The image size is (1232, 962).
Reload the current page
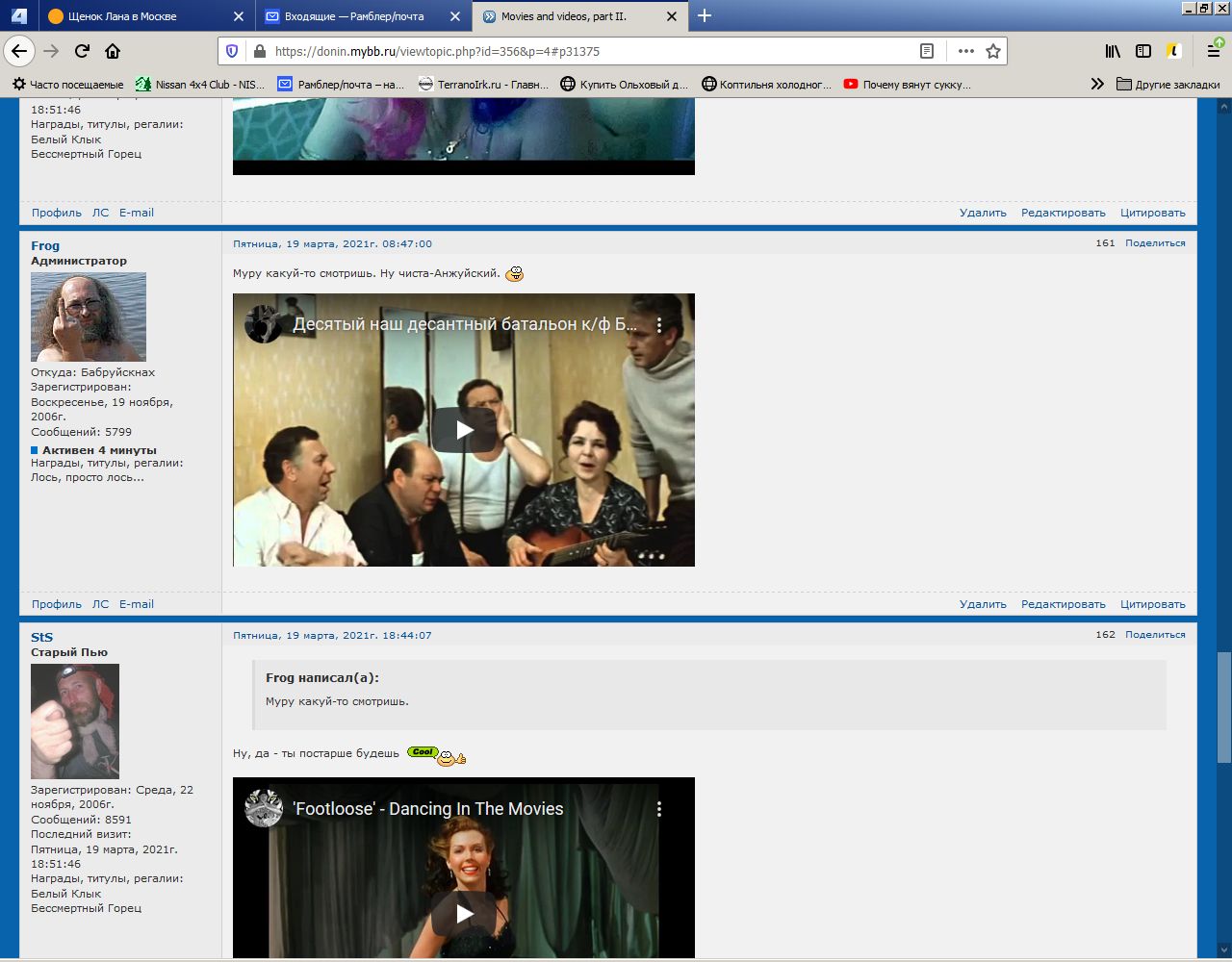(82, 51)
